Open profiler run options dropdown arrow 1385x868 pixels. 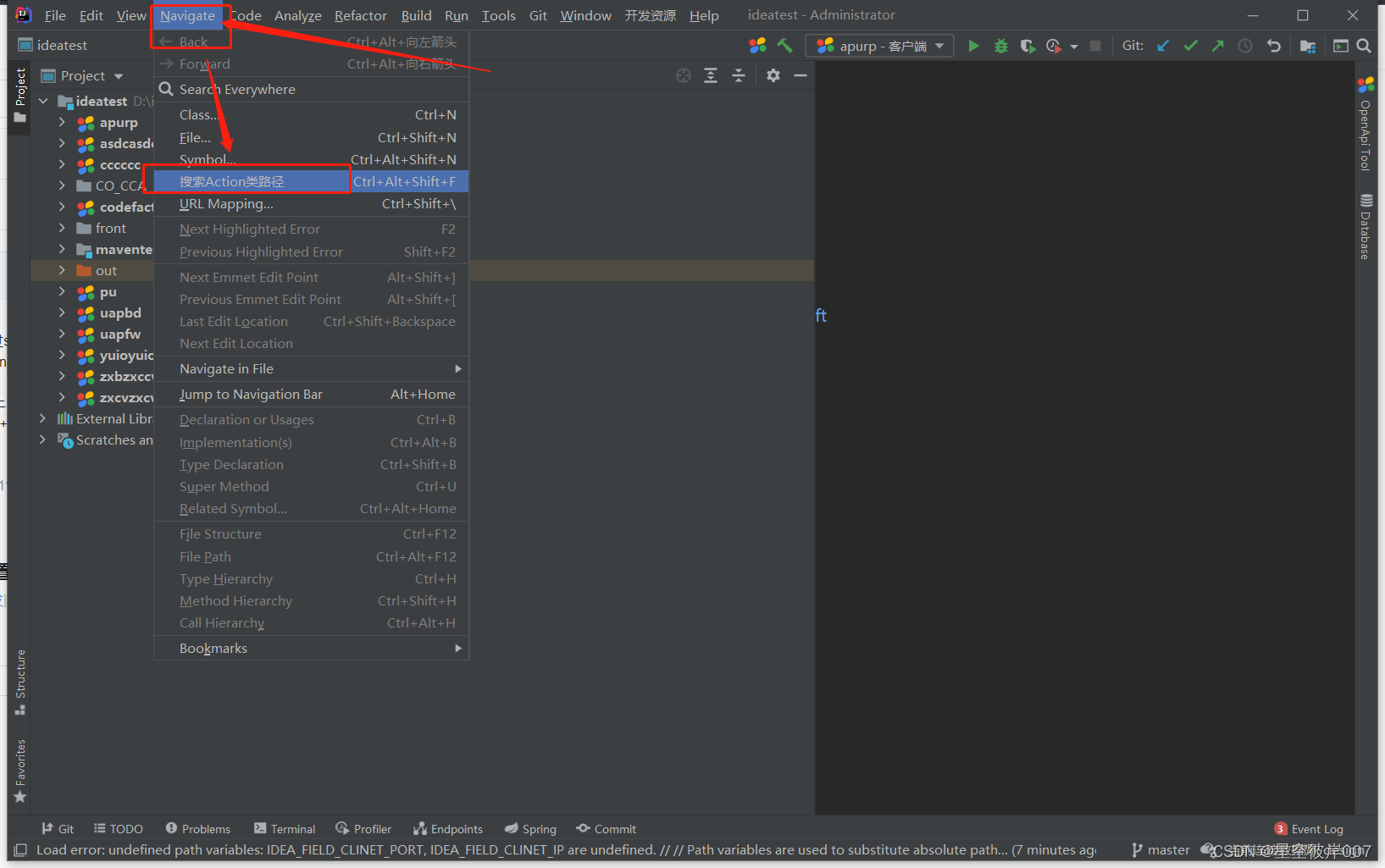coord(1074,47)
